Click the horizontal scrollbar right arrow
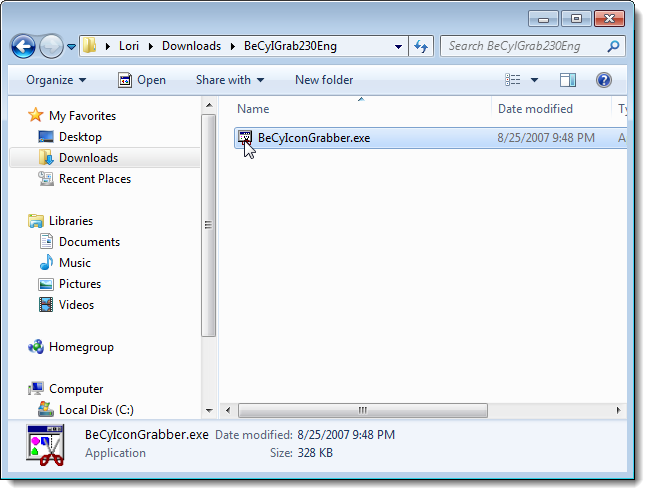650x495 pixels. (x=618, y=410)
